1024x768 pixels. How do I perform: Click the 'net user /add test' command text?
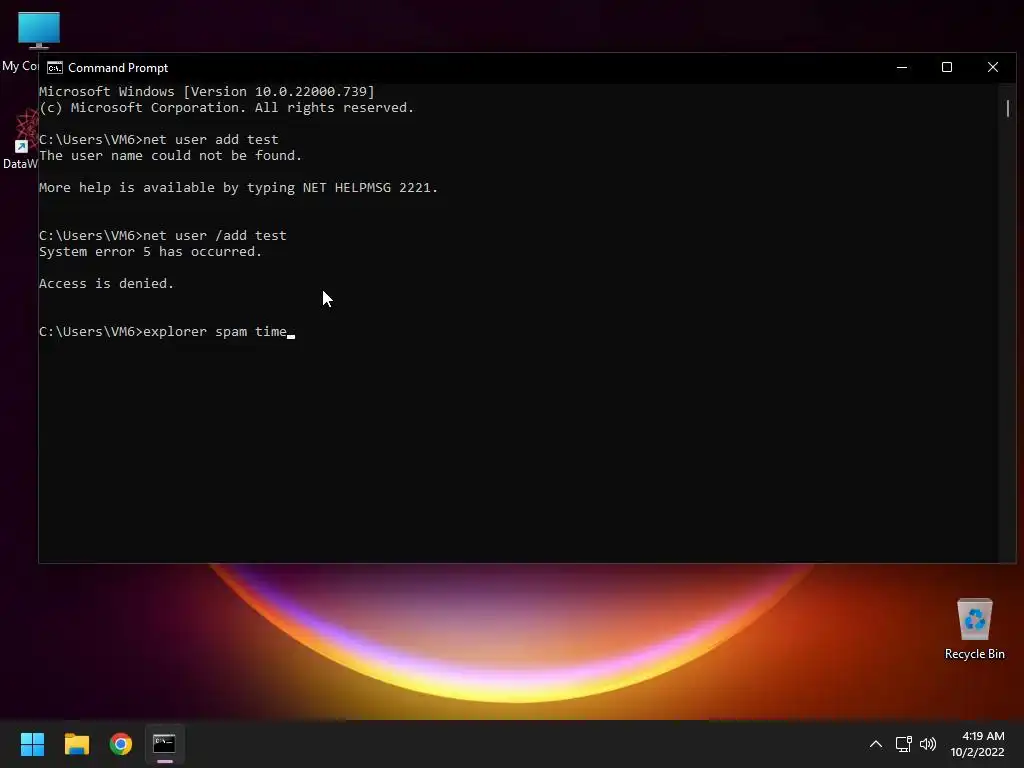pos(215,236)
